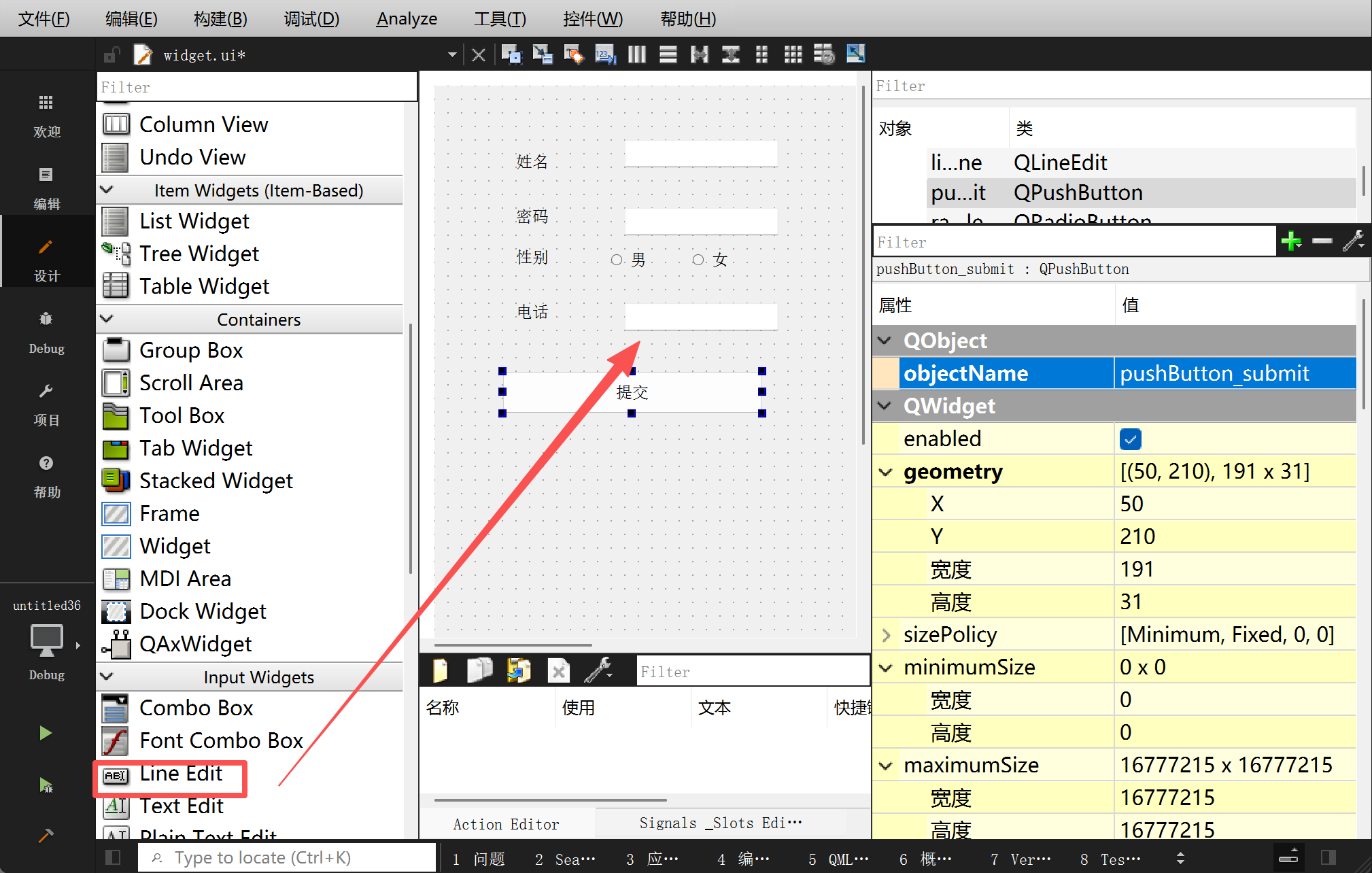
Task: Select Line Edit in widget box
Action: [x=180, y=774]
